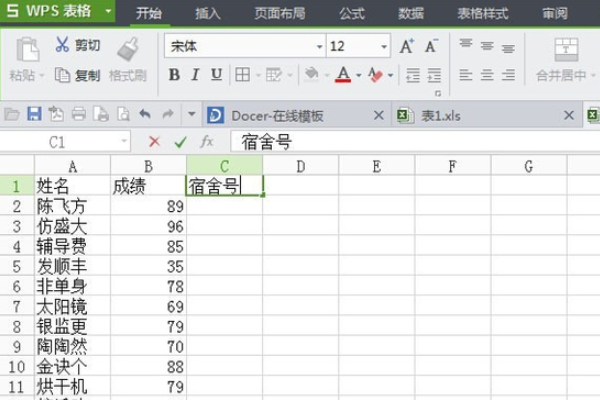Confirm cell entry with green checkmark
600x400 pixels.
[180, 142]
